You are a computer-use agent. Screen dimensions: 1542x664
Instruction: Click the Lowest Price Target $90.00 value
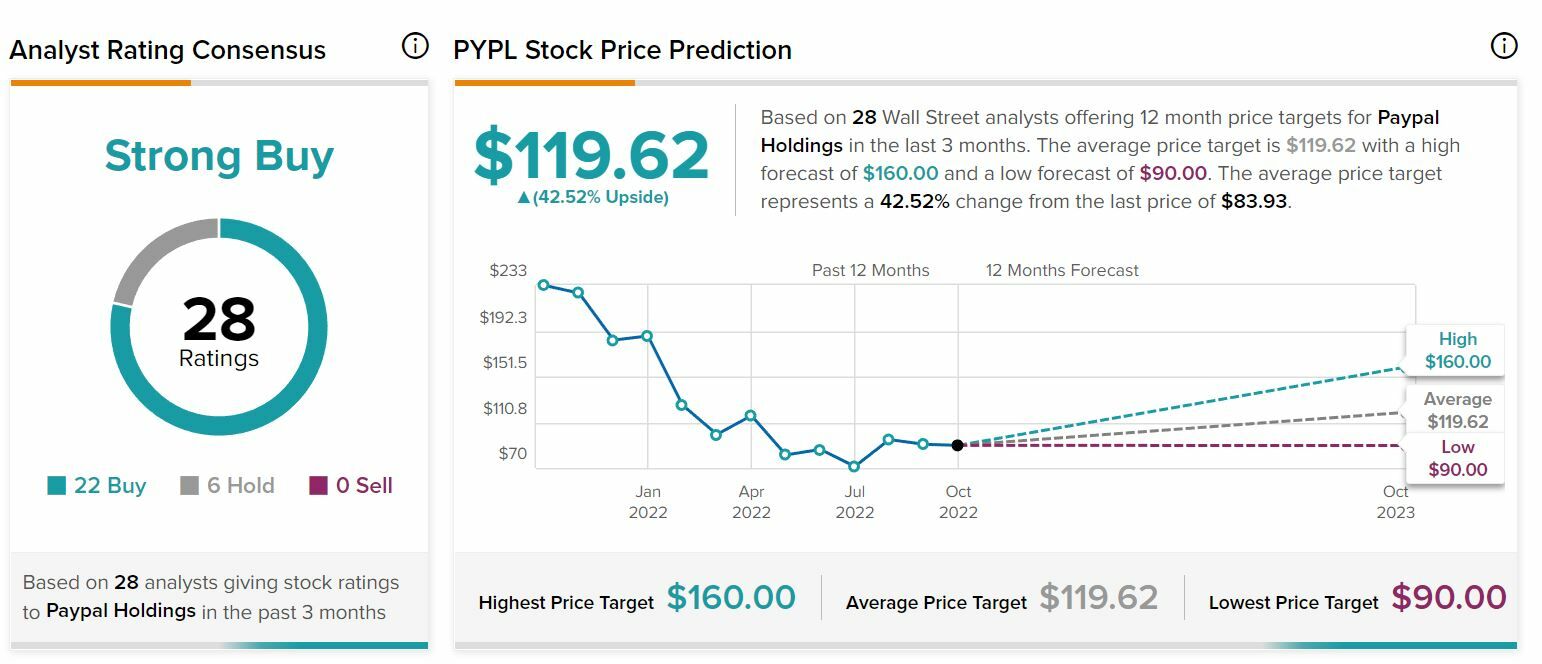click(x=1448, y=598)
